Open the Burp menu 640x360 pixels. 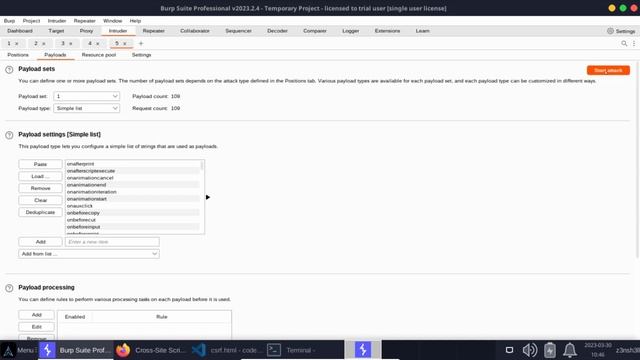pos(9,21)
